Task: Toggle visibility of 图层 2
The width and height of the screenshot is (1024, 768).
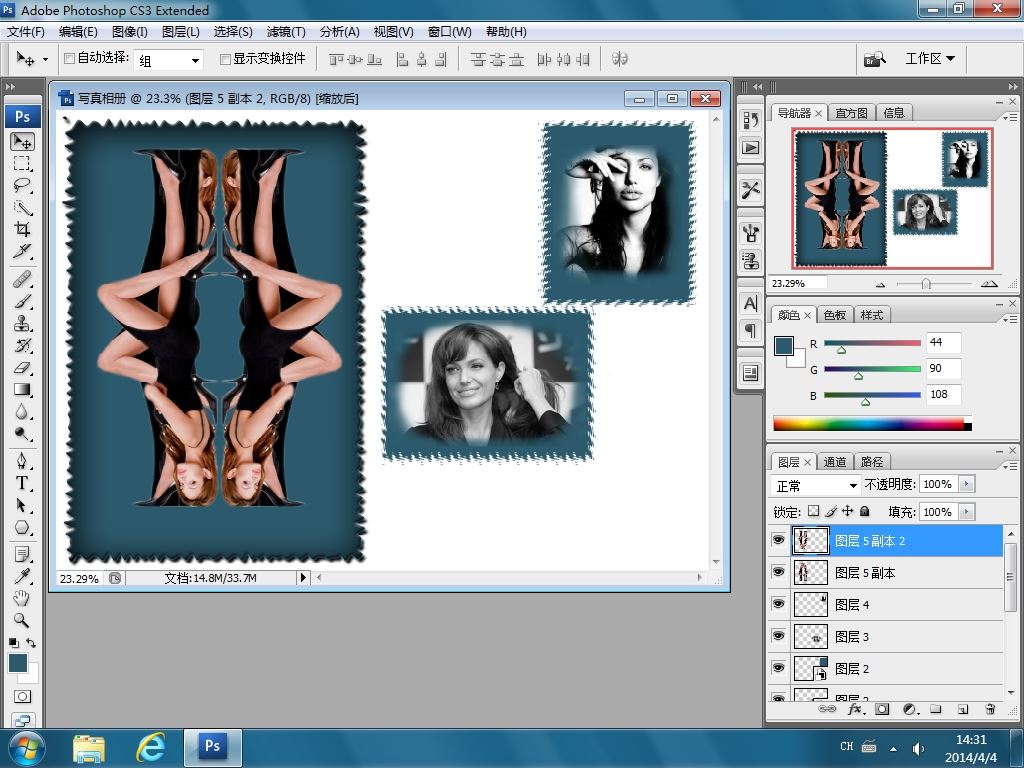Action: 778,668
